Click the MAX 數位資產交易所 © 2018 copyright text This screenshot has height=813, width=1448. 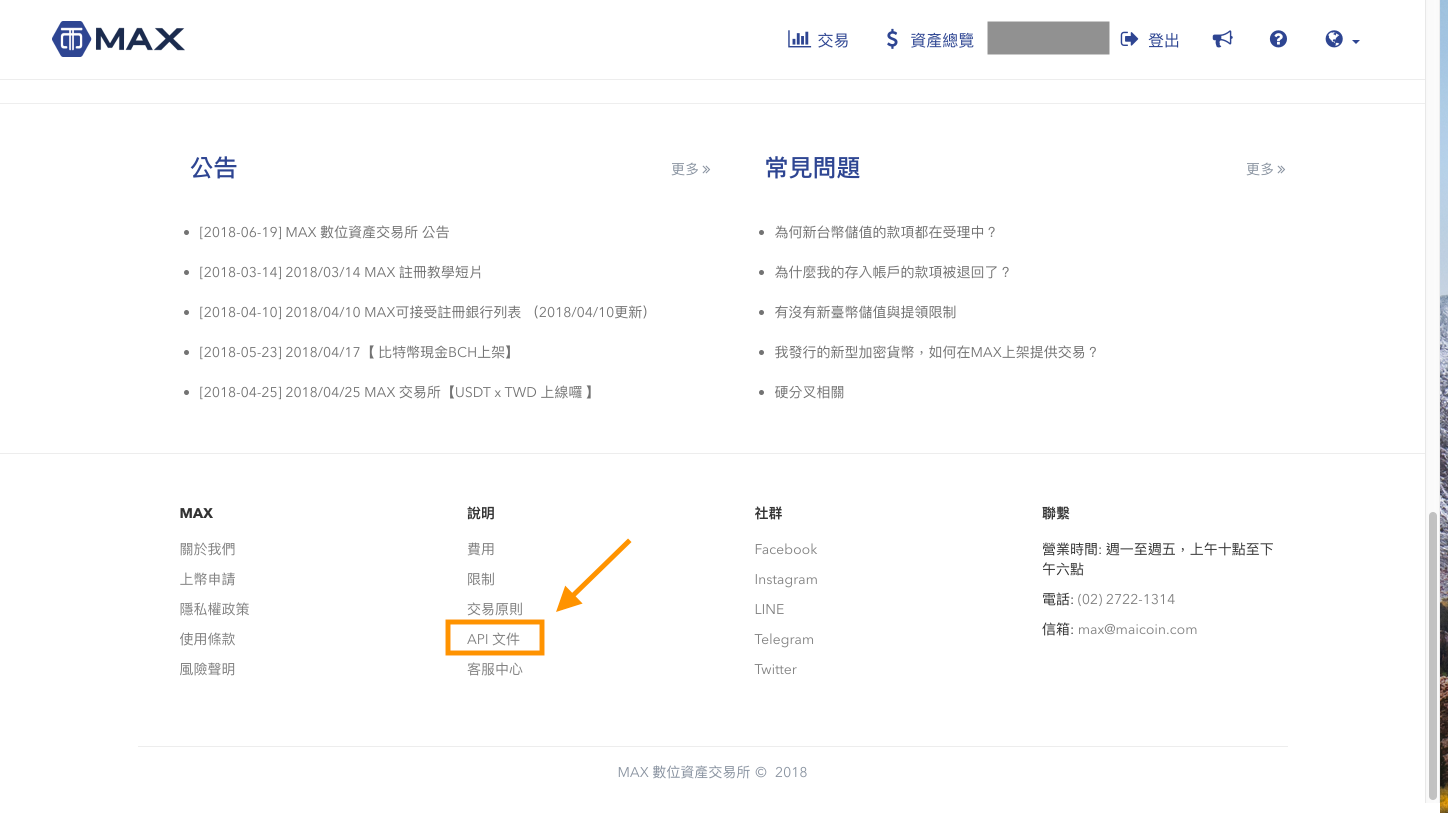(x=712, y=772)
